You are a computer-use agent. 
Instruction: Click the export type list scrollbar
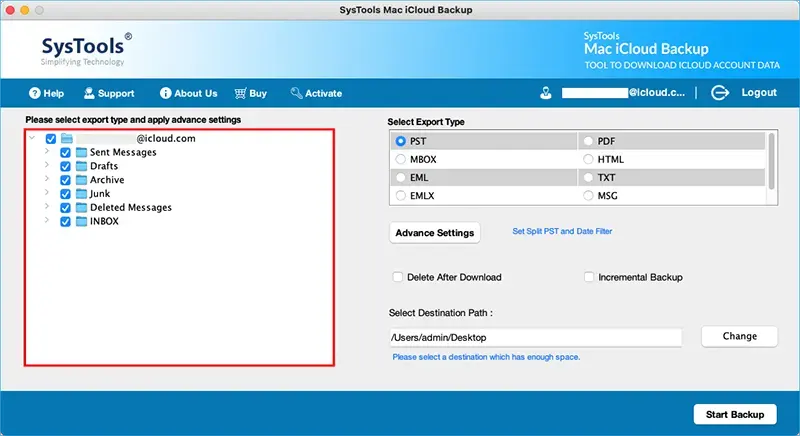(771, 161)
